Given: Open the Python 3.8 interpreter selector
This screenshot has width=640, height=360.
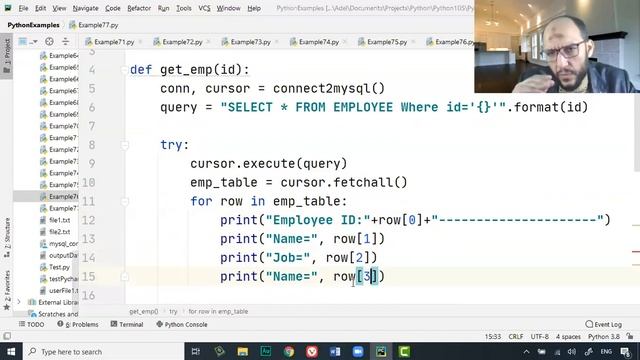Looking at the screenshot, I should click(x=604, y=337).
